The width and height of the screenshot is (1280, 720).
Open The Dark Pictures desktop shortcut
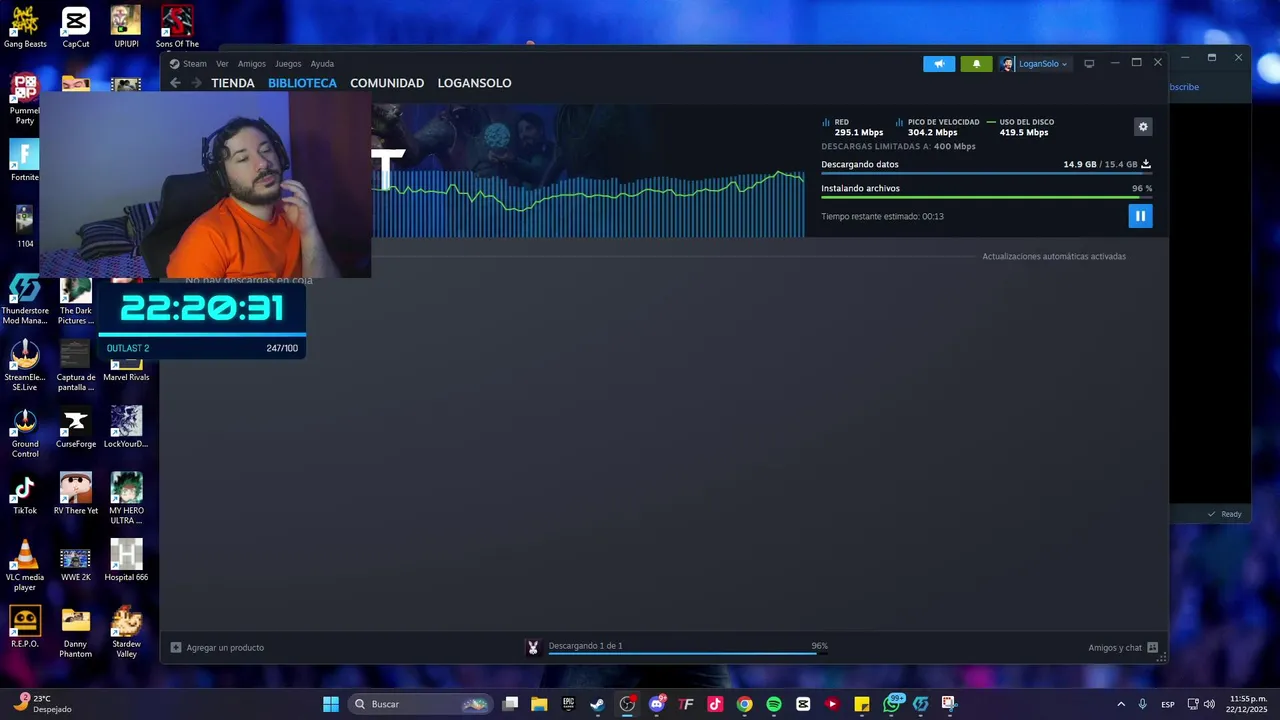pos(76,301)
